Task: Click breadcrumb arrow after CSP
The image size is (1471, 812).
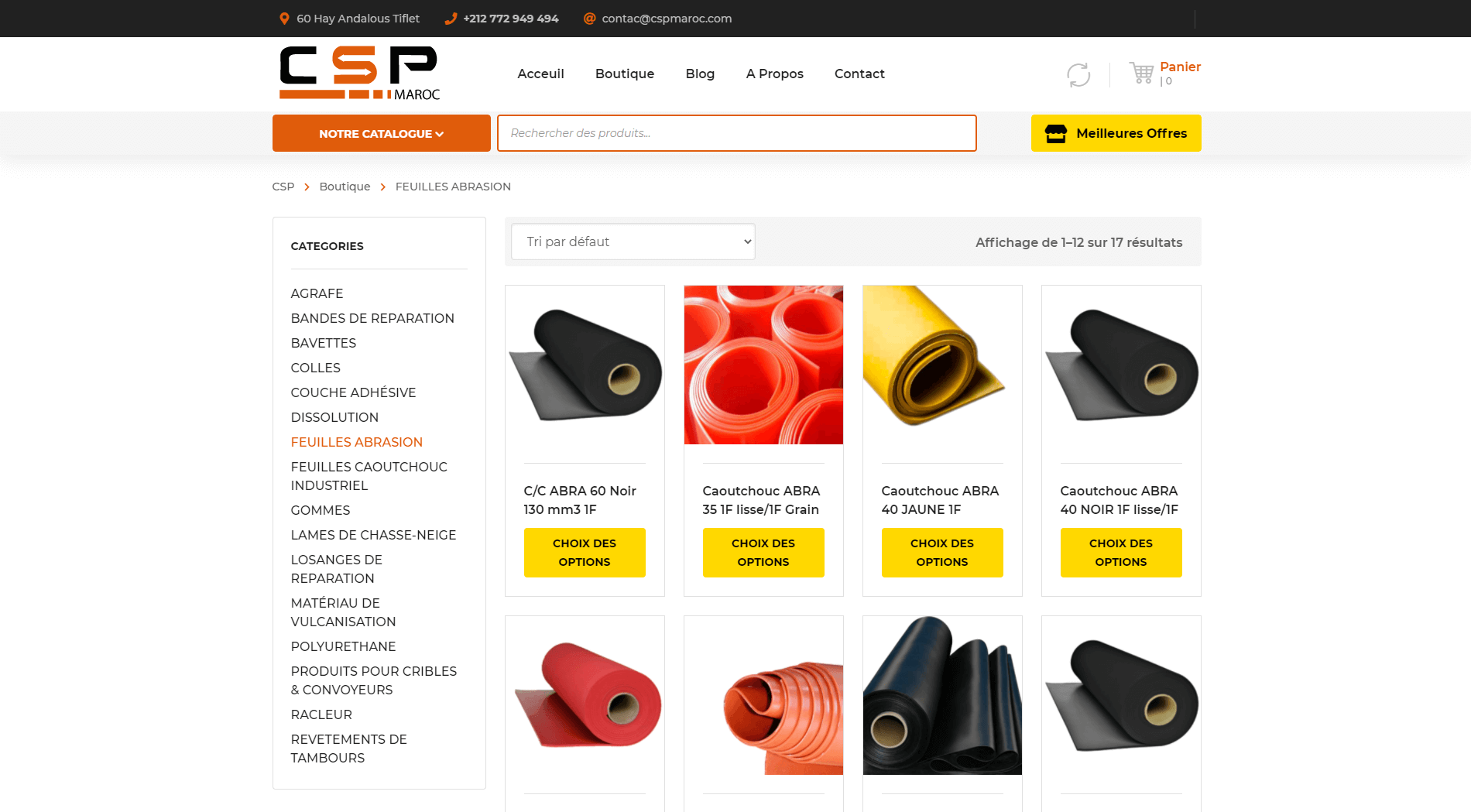Action: 307,187
